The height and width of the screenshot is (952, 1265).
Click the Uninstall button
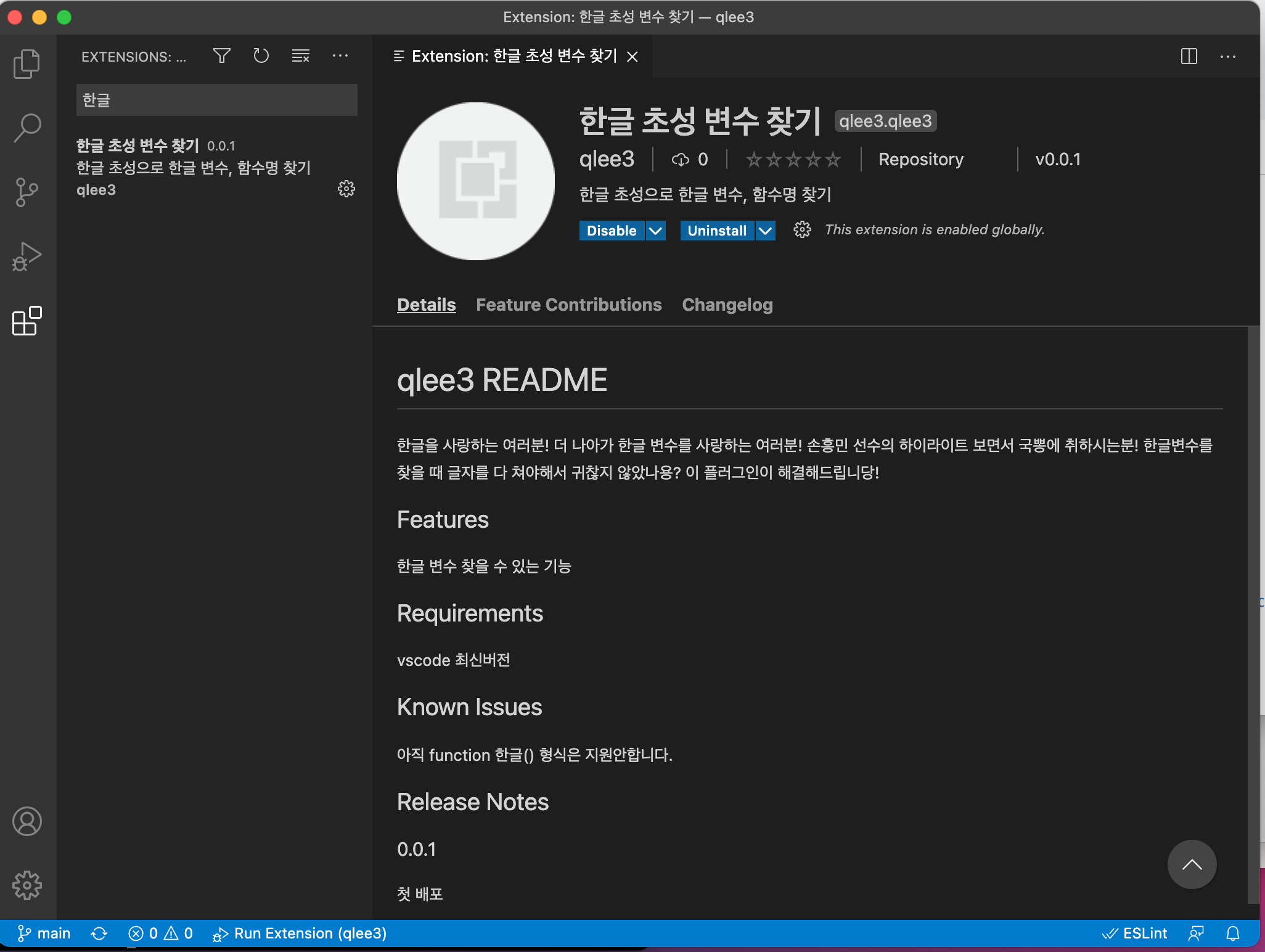tap(716, 231)
